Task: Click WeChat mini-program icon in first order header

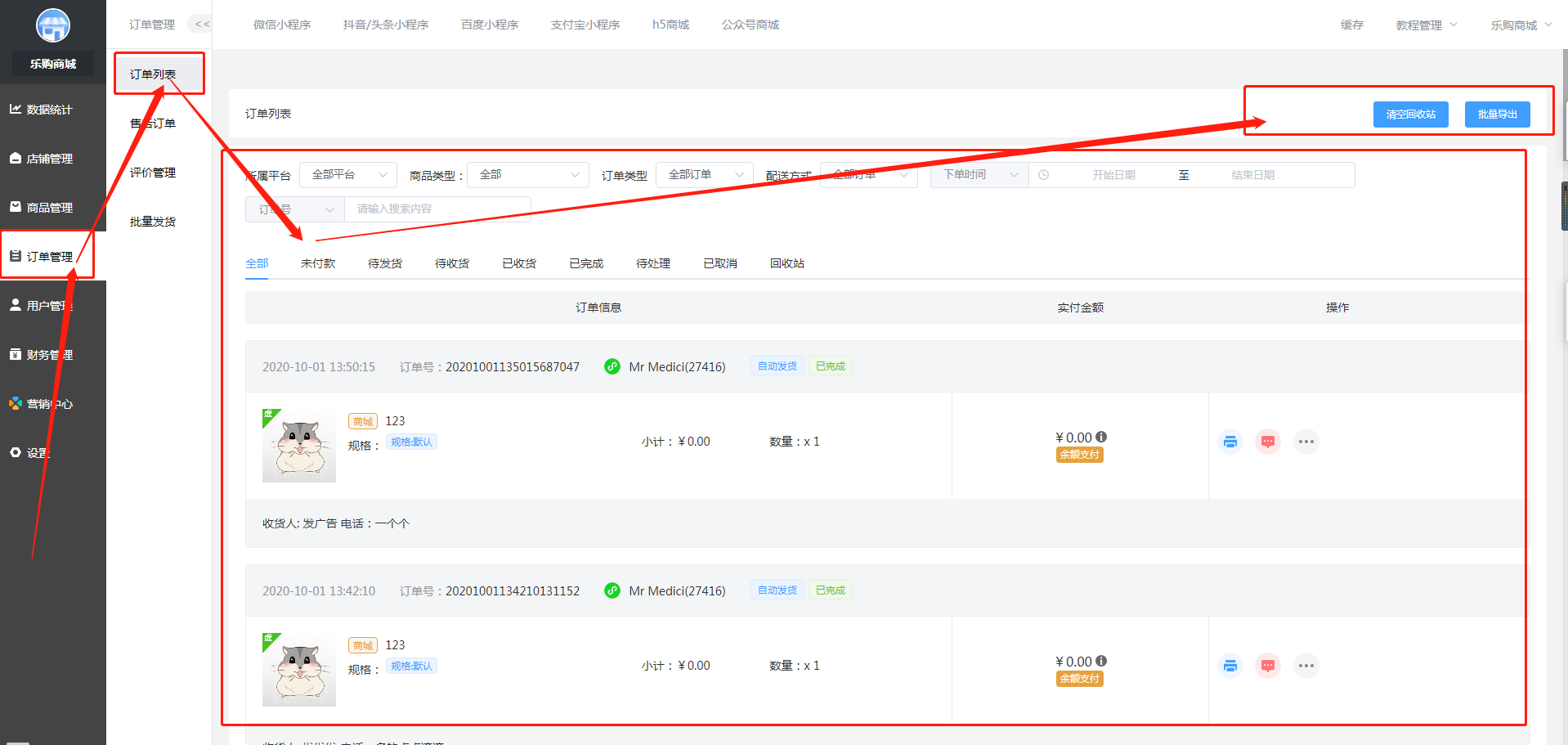Action: click(612, 366)
